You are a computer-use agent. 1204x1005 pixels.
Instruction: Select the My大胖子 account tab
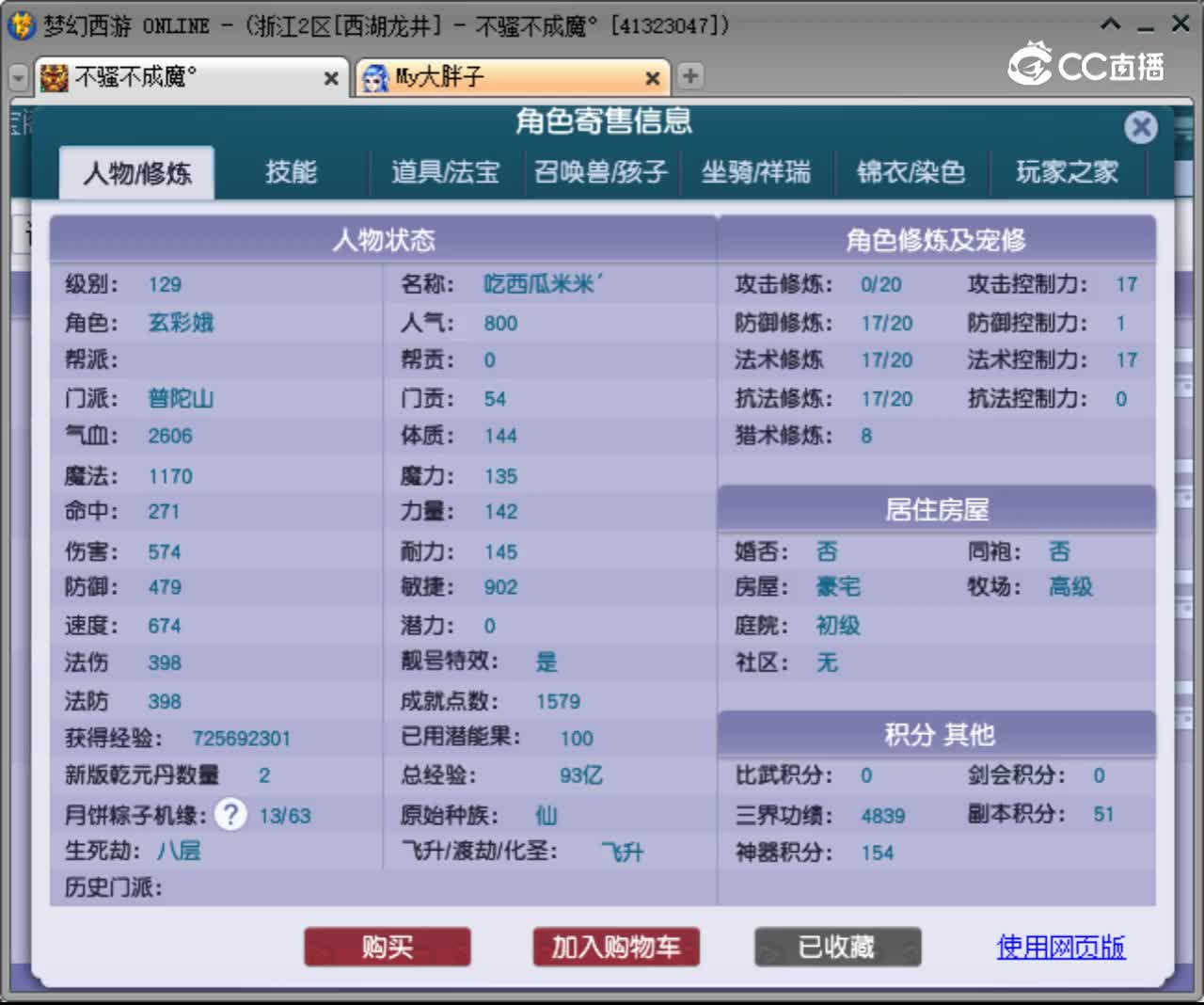[x=513, y=77]
